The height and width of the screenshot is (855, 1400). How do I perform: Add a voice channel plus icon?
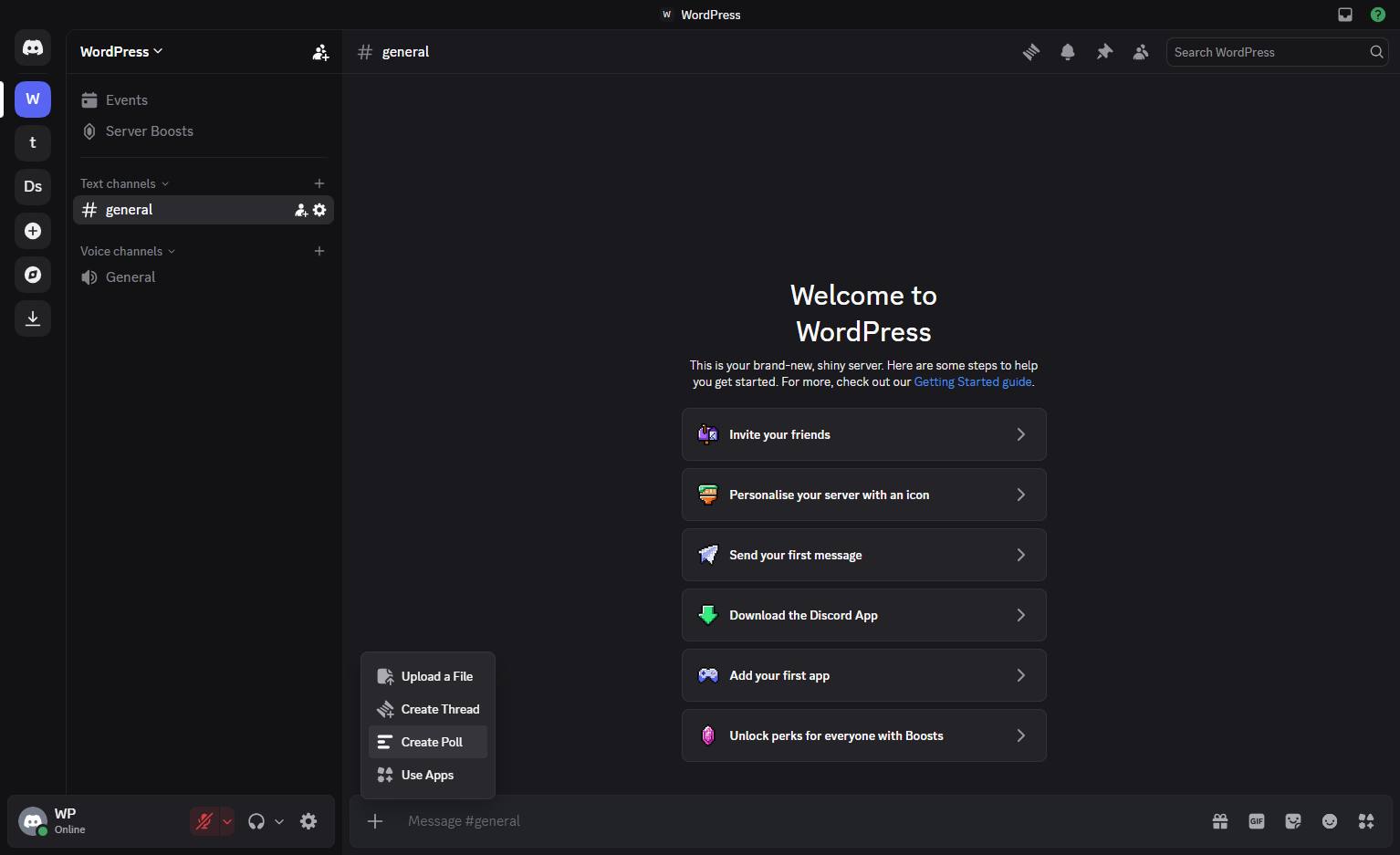point(319,251)
